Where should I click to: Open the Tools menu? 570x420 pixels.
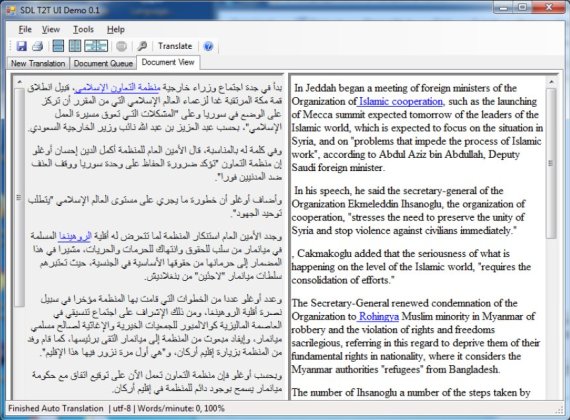(84, 29)
